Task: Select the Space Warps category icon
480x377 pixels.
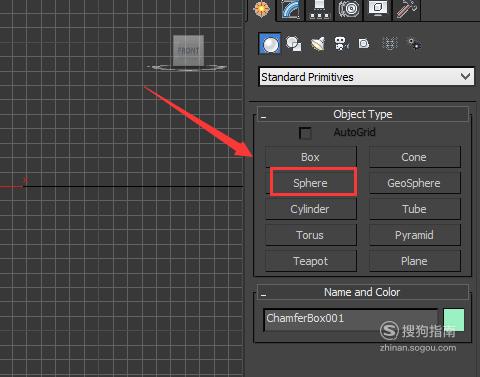Action: [389, 44]
